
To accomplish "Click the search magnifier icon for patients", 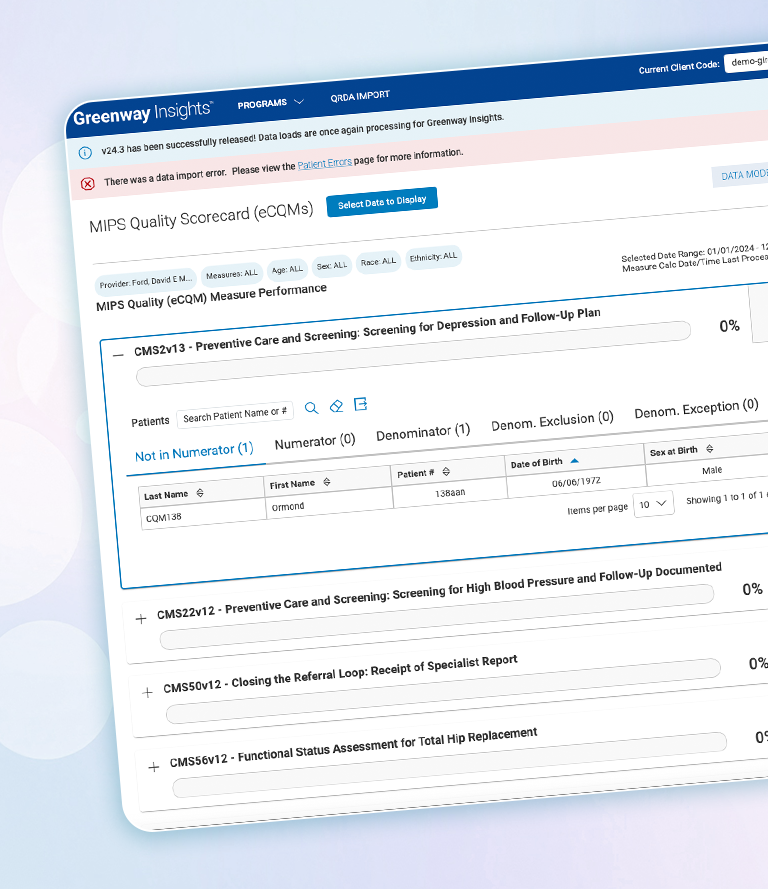I will 311,408.
